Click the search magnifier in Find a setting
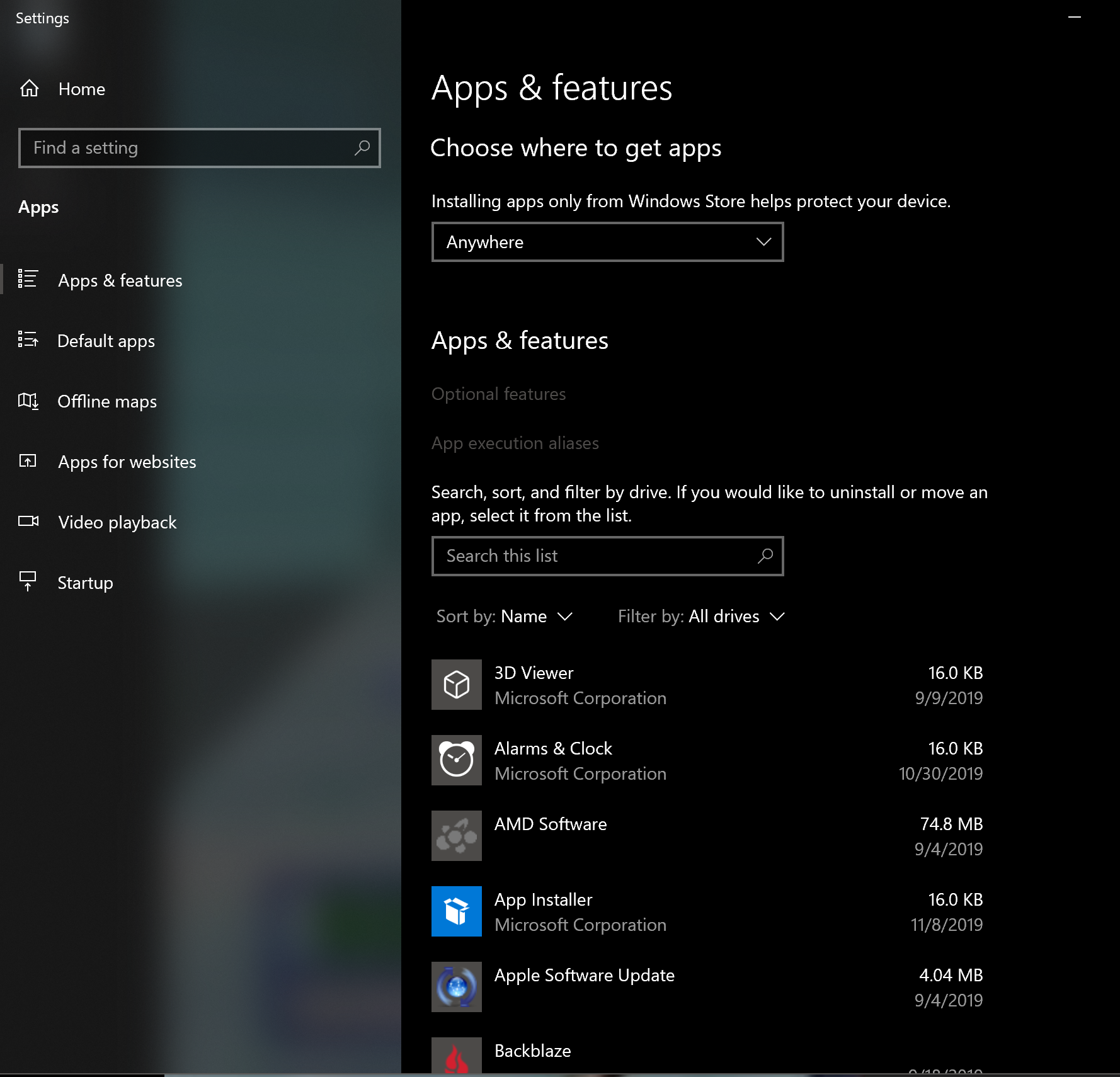Viewport: 1120px width, 1077px height. coord(362,148)
